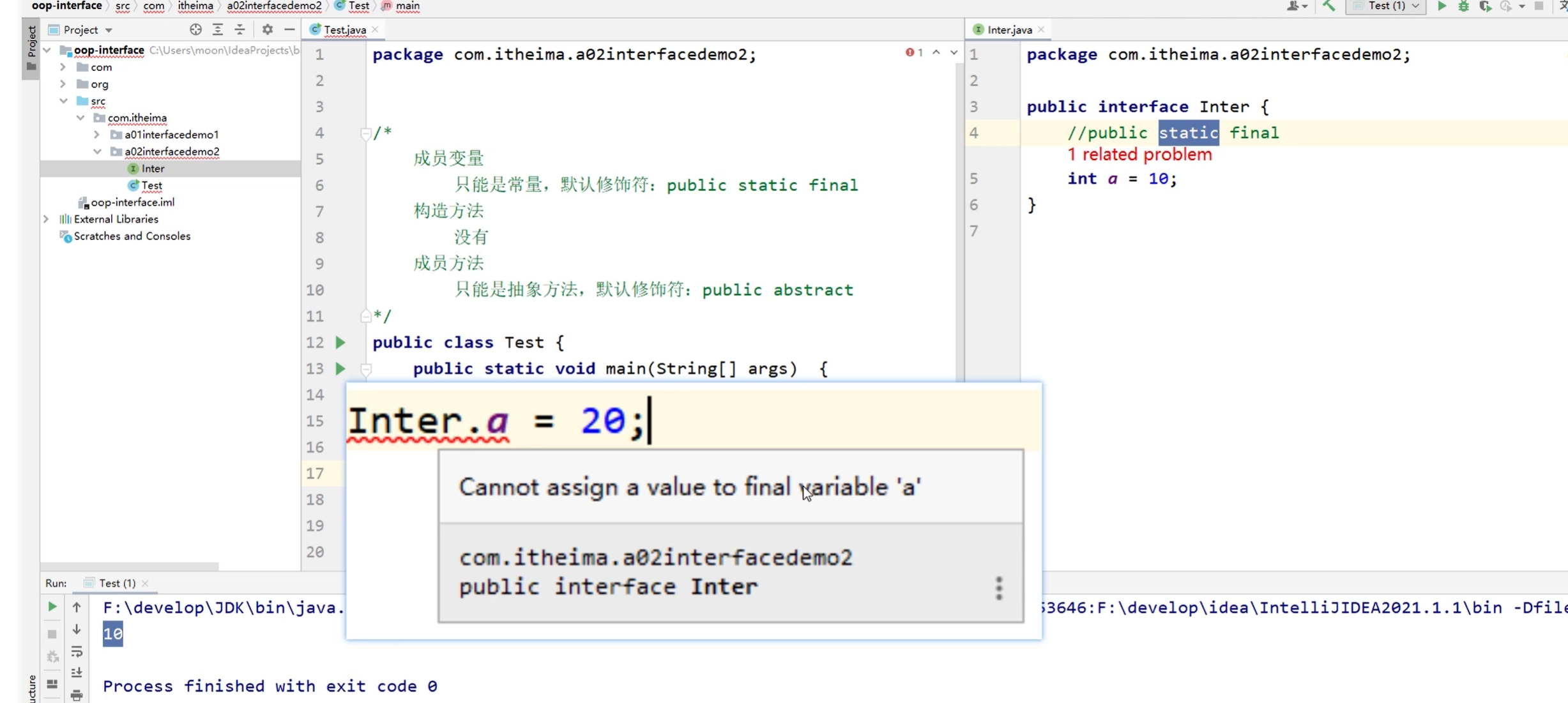This screenshot has width=1568, height=703.
Task: Toggle the Project tool window sidebar button
Action: (31, 48)
